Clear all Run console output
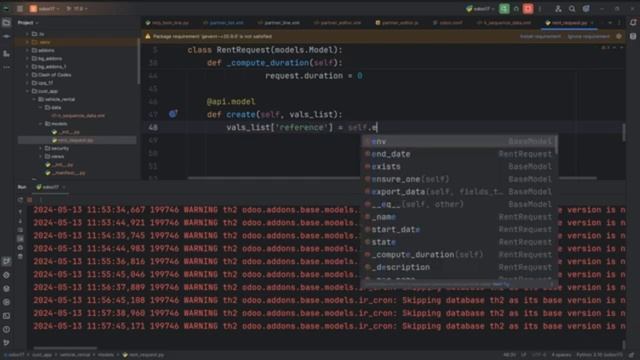 [20, 256]
